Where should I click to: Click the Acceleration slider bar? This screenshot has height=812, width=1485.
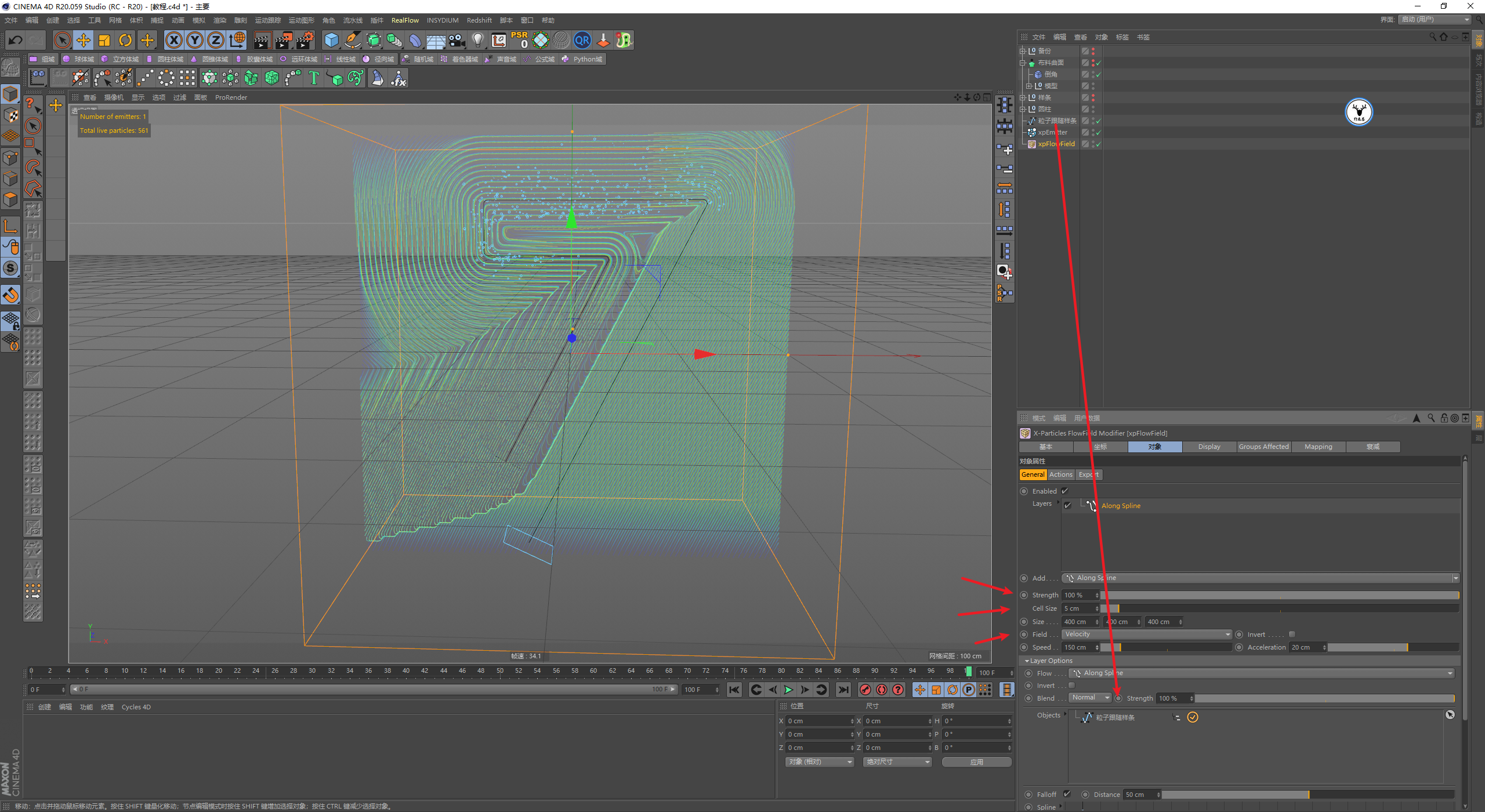(x=1392, y=647)
